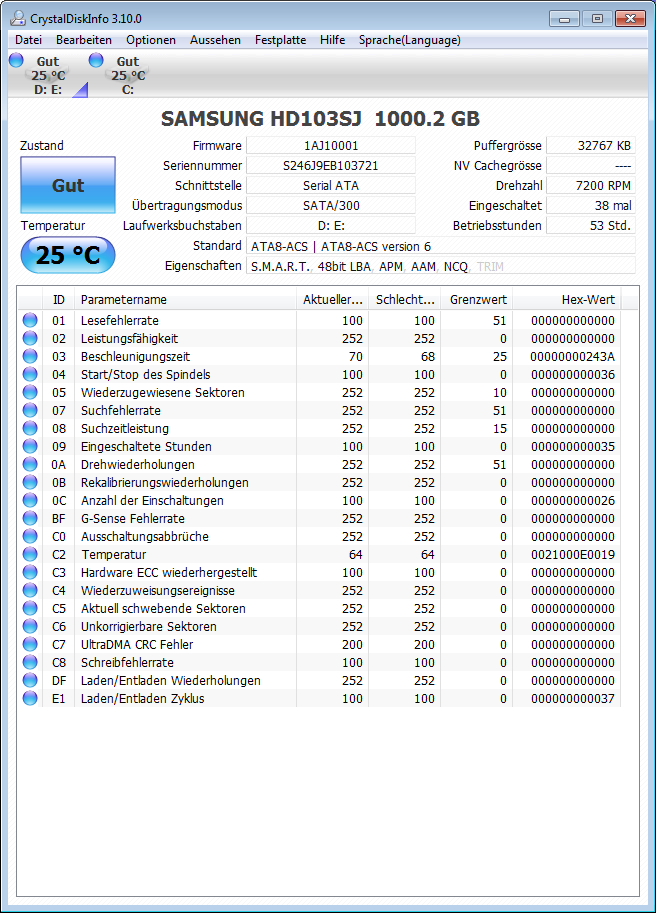Minimize the CrystalDiskInfo window

click(x=564, y=19)
